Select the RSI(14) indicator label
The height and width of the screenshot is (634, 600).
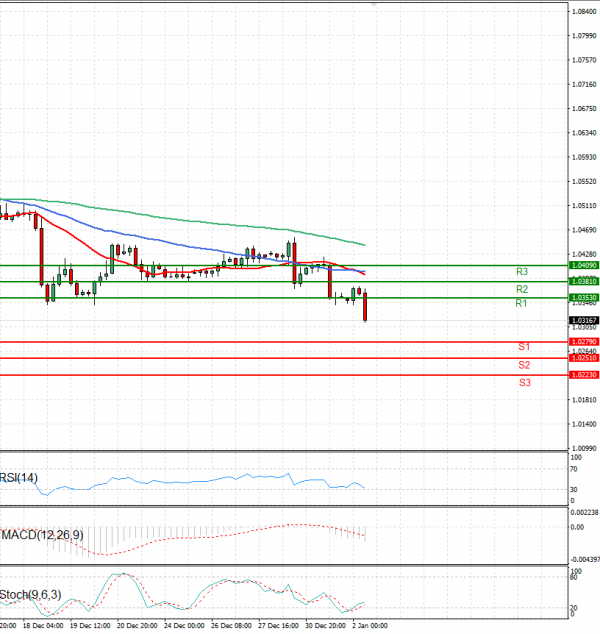19,478
